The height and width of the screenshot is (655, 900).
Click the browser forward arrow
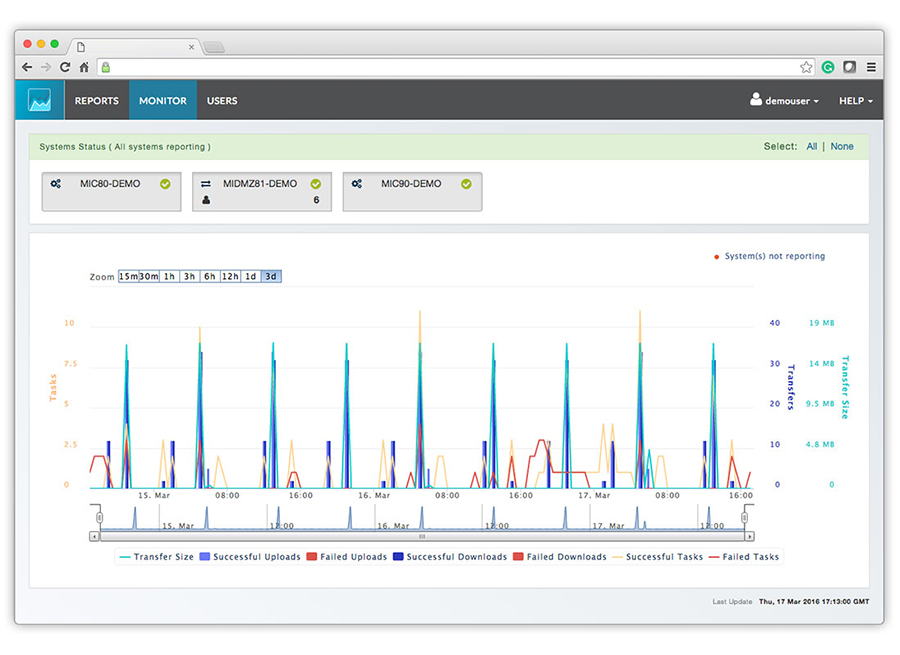[46, 67]
